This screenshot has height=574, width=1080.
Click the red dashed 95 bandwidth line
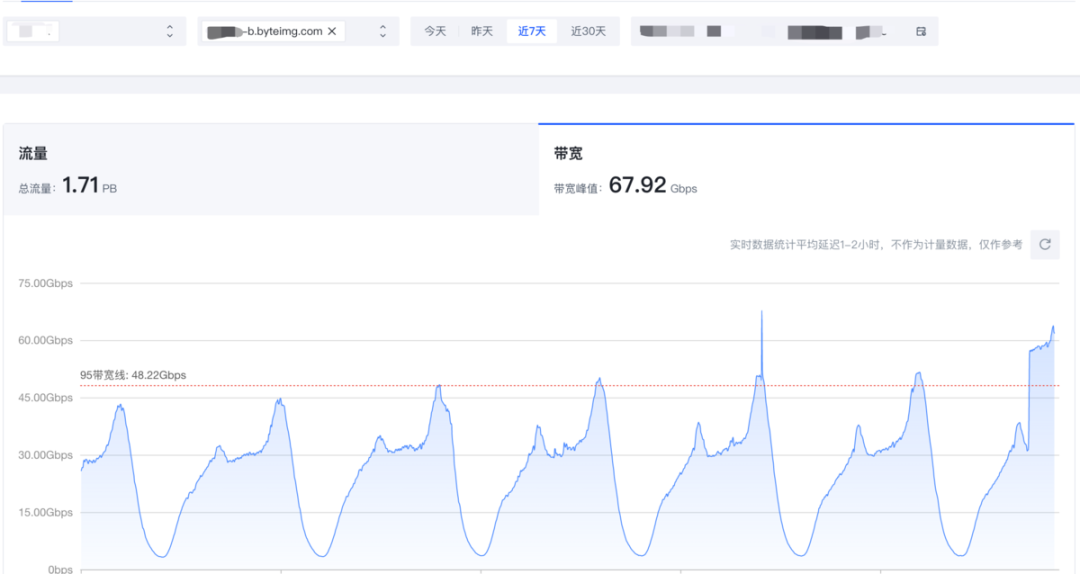(569, 386)
